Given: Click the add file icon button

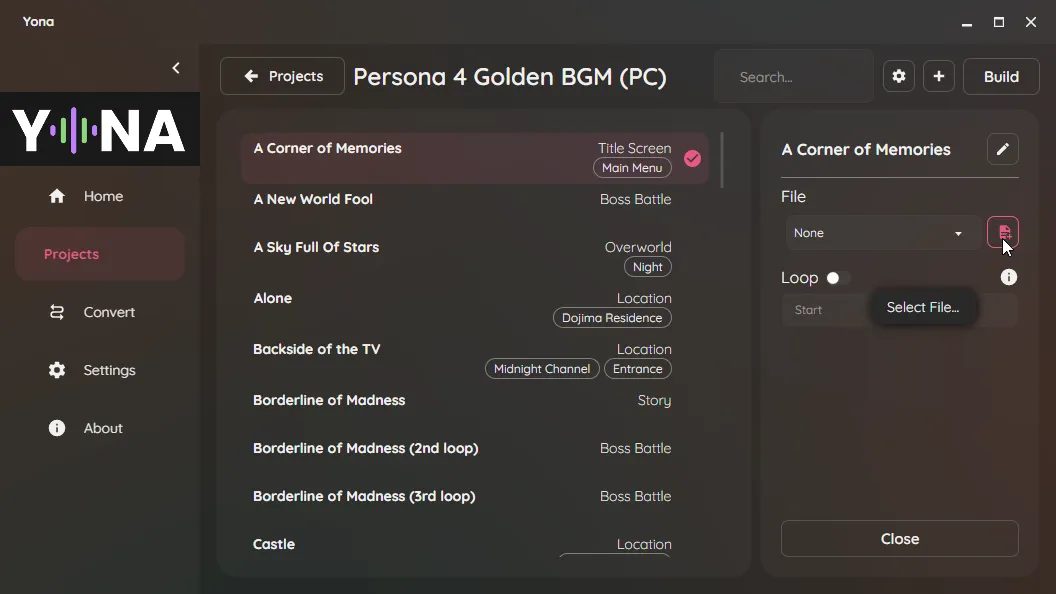Looking at the screenshot, I should [1003, 232].
